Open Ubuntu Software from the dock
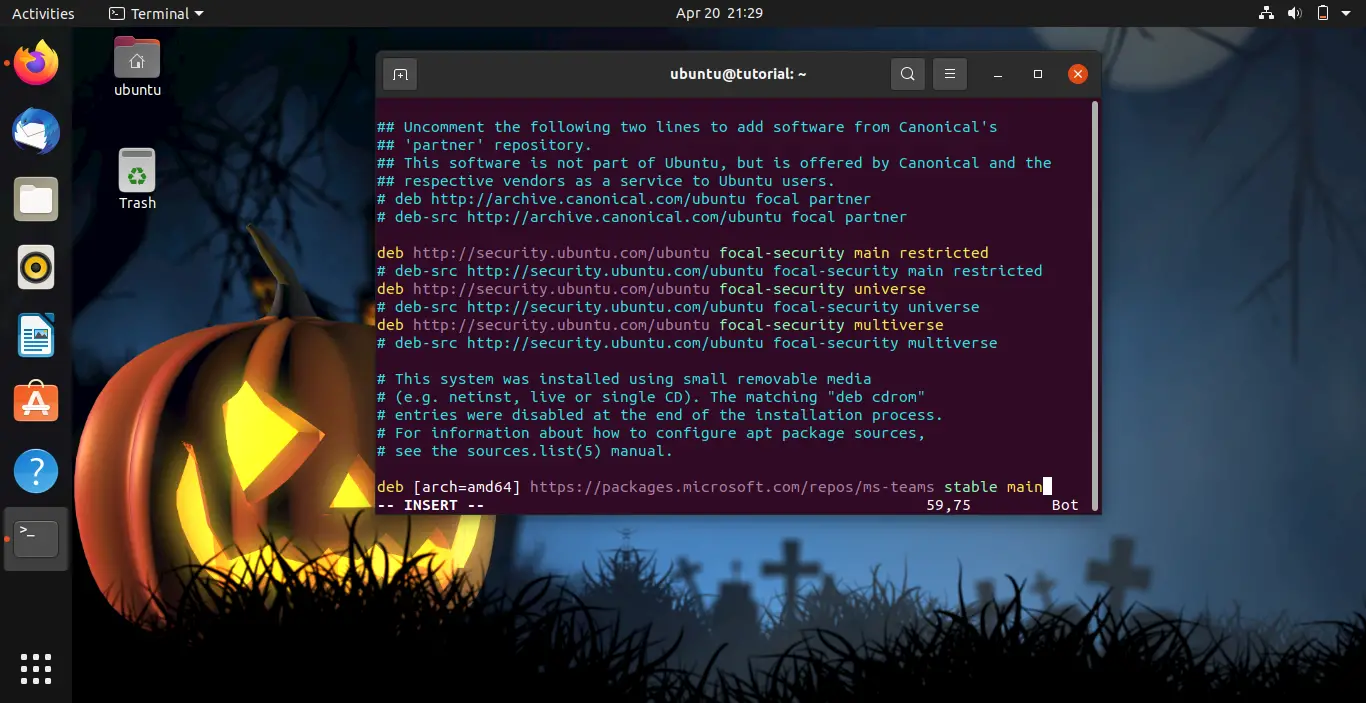1366x703 pixels. click(x=36, y=403)
